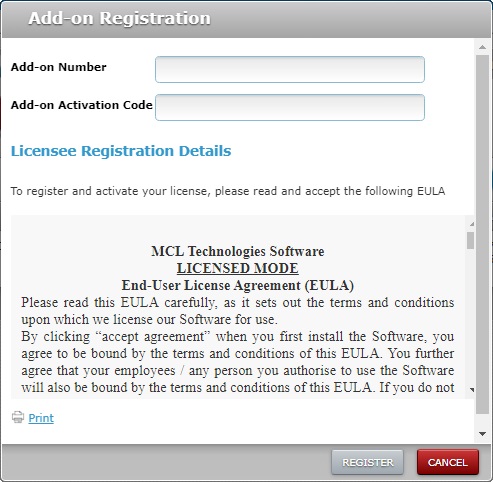Click the Add-on Number label
The image size is (493, 482).
coord(59,67)
